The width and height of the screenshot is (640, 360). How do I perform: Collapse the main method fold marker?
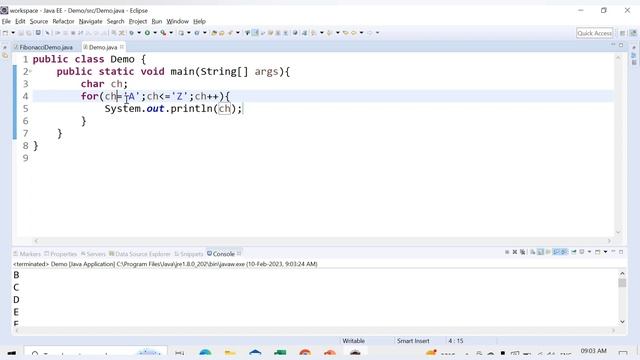point(30,71)
